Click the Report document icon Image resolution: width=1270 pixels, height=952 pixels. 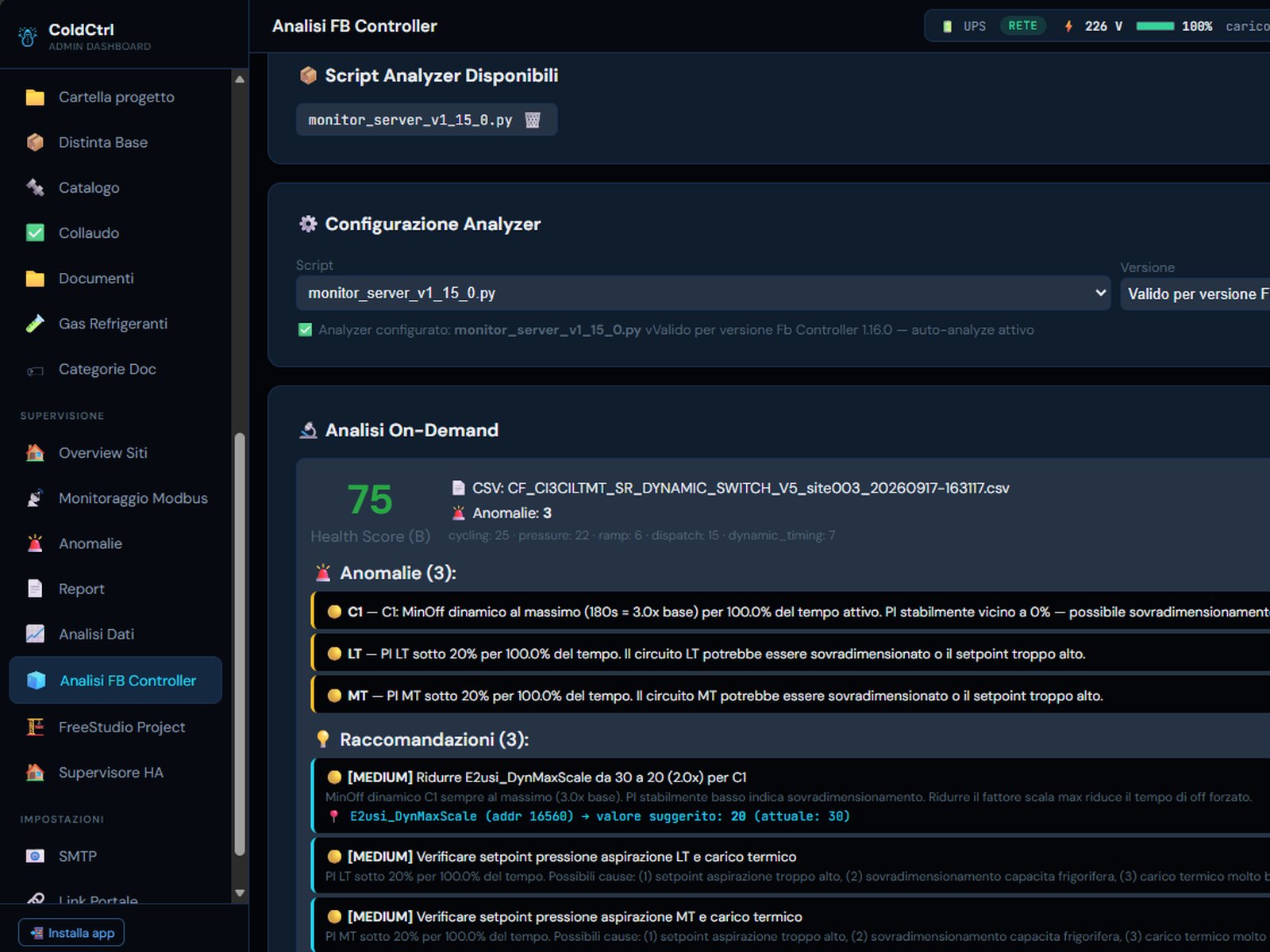(35, 589)
